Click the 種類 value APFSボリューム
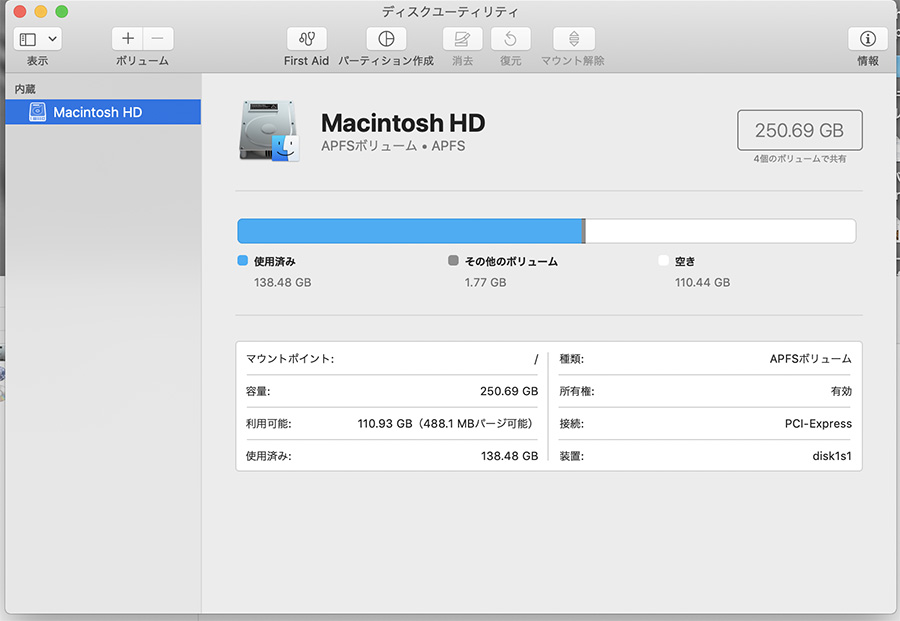The height and width of the screenshot is (621, 900). point(810,359)
